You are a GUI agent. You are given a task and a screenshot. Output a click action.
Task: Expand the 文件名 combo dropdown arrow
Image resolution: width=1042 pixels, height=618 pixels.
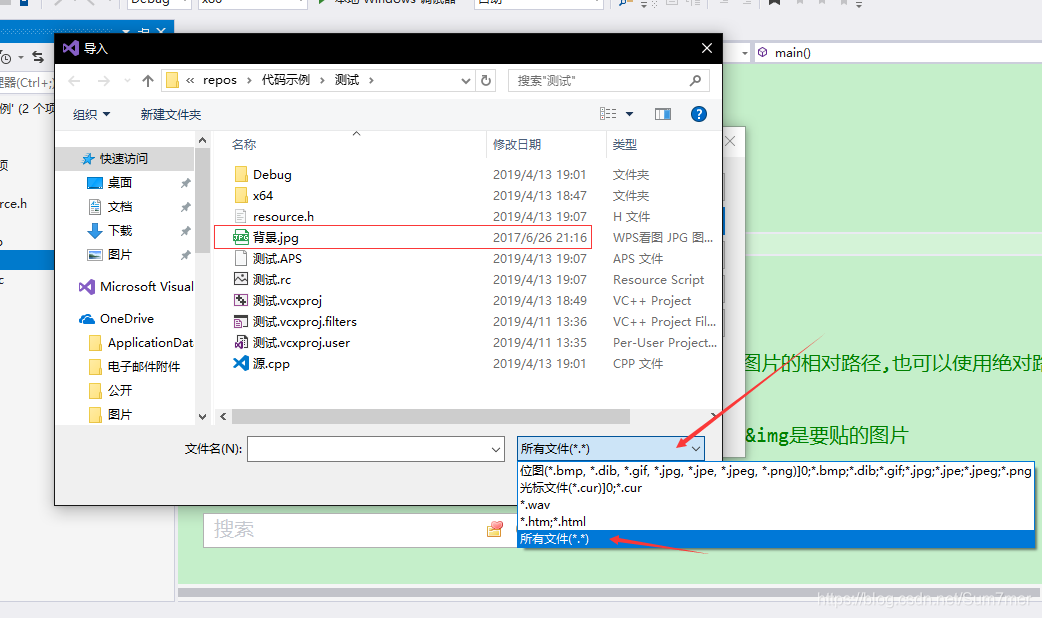496,450
